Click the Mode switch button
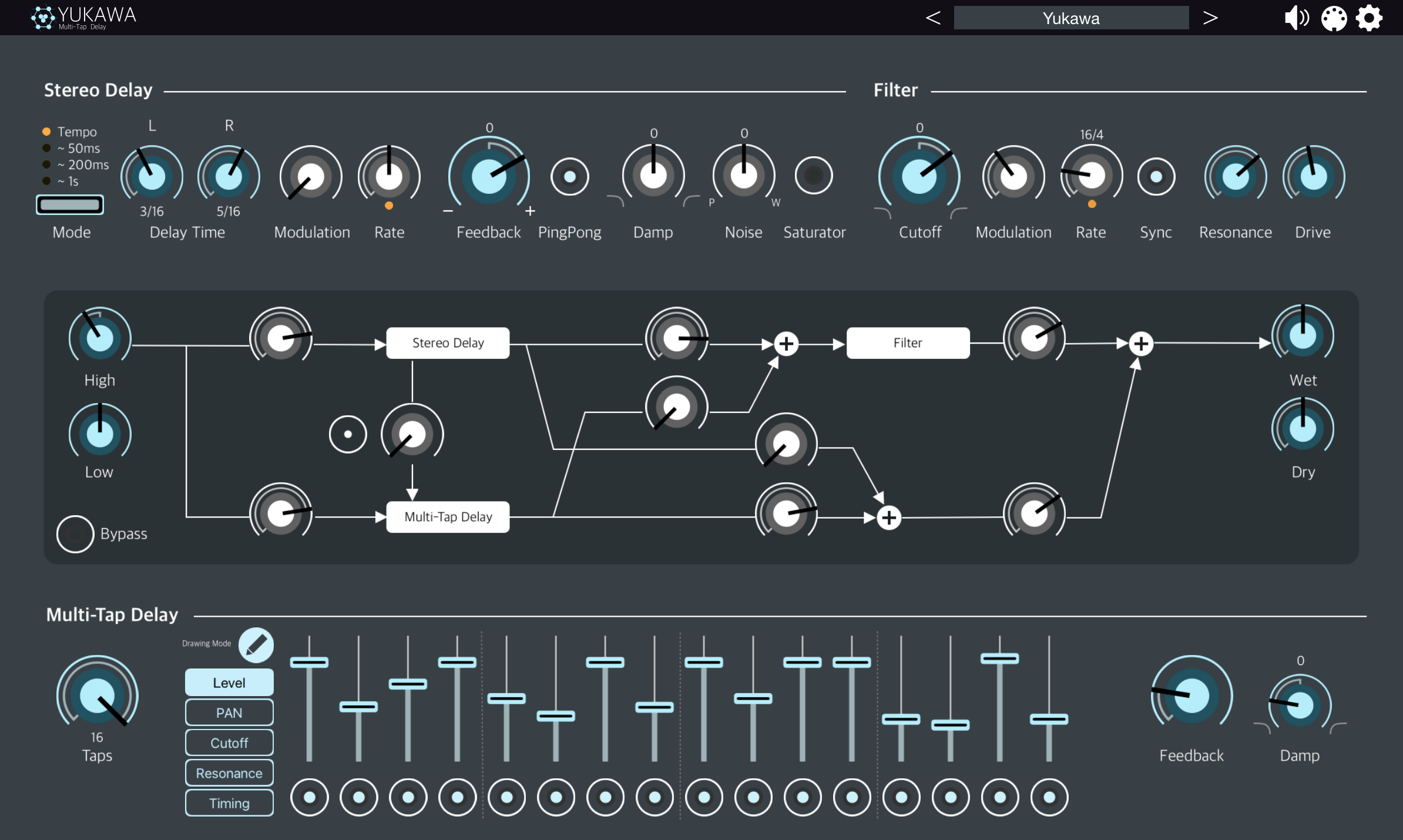Image resolution: width=1403 pixels, height=840 pixels. pos(70,204)
